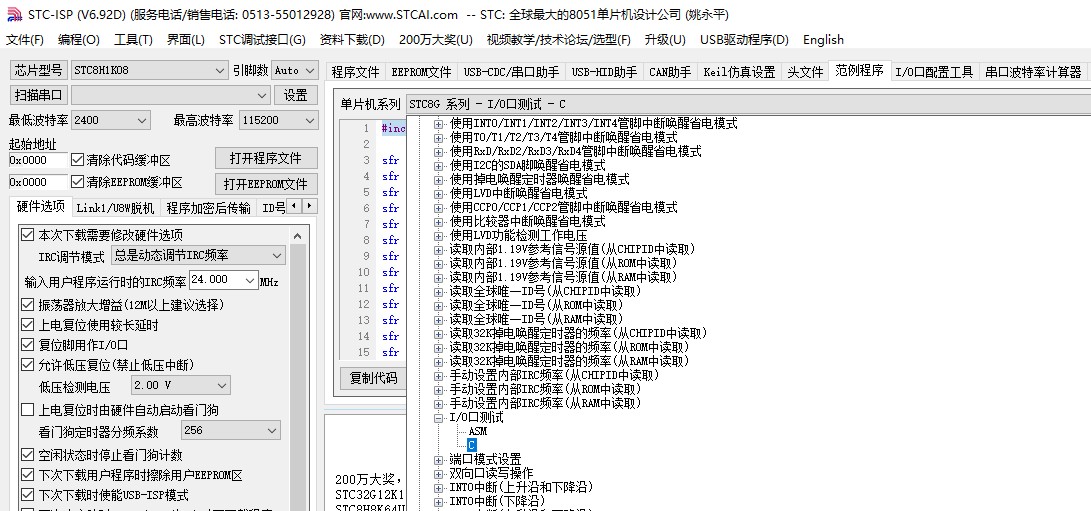Expand the 双向口读写操作 tree node
1091x511 pixels.
[438, 473]
